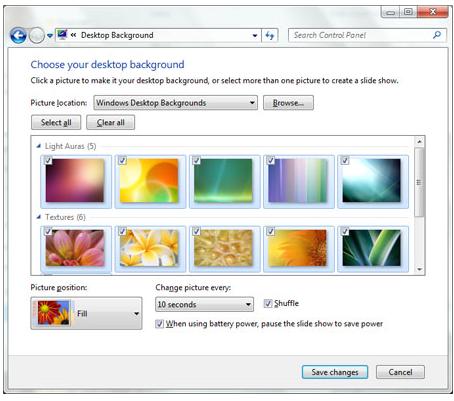Screen dimensions: 454x401
Task: Close the Desktop Background window
Action: pos(432,12)
